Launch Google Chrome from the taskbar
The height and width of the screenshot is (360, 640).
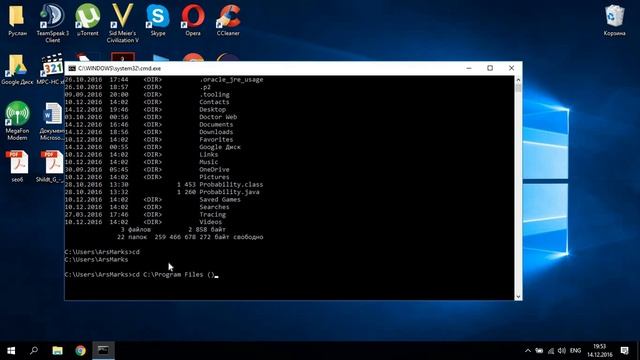(x=80, y=351)
